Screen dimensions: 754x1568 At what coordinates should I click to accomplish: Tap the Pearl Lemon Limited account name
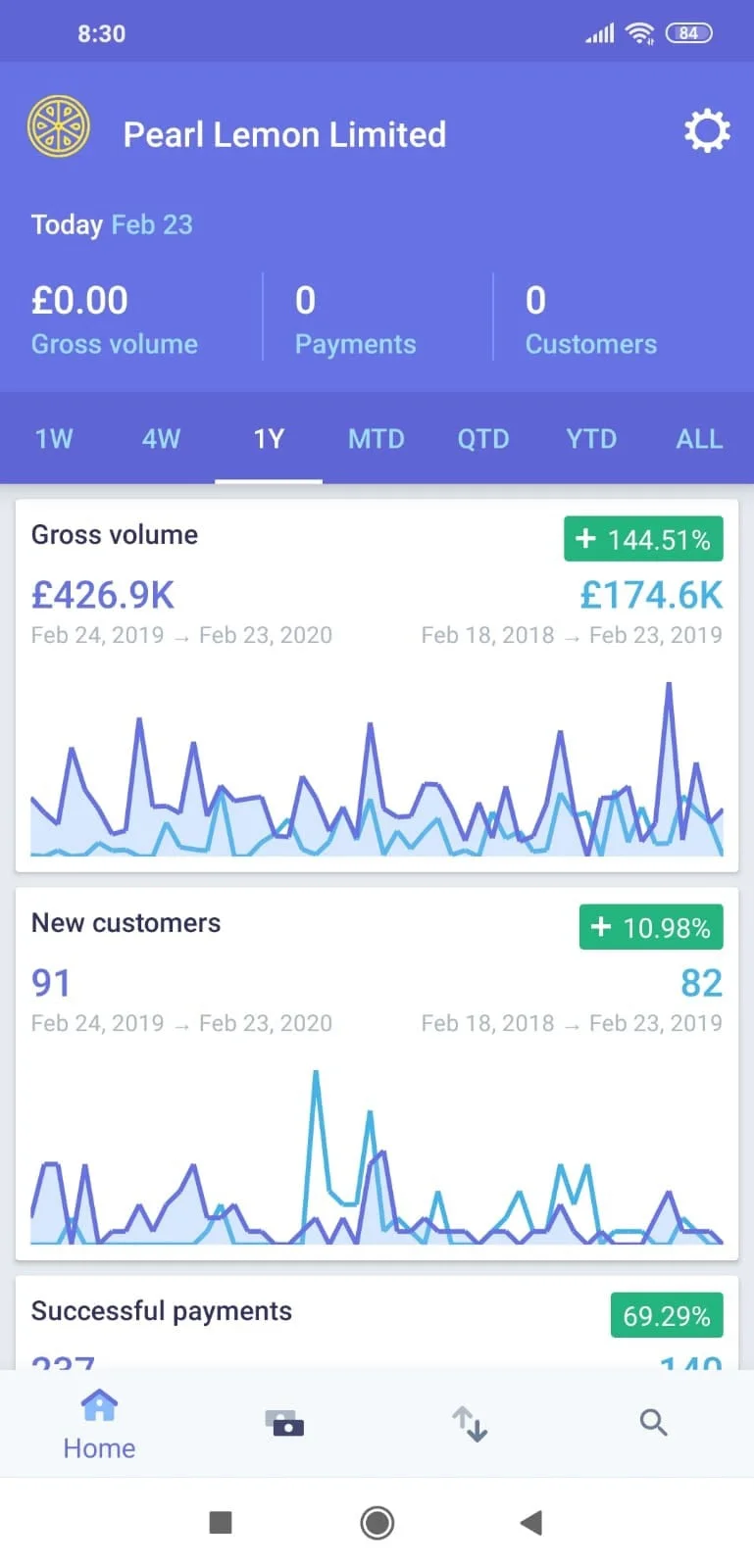point(284,134)
